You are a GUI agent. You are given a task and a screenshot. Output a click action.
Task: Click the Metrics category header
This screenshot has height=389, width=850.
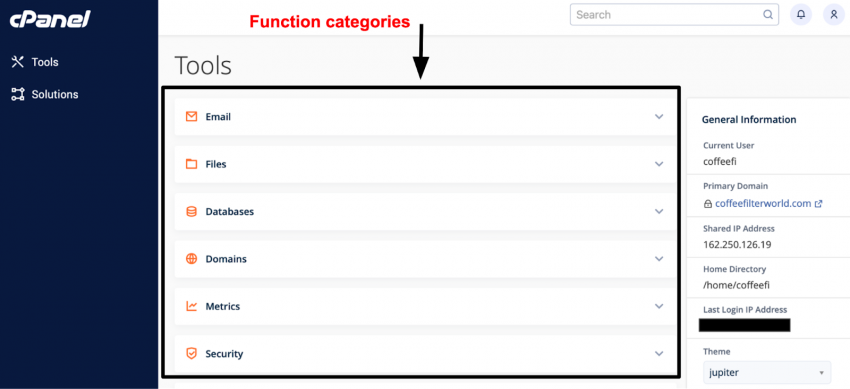(426, 306)
